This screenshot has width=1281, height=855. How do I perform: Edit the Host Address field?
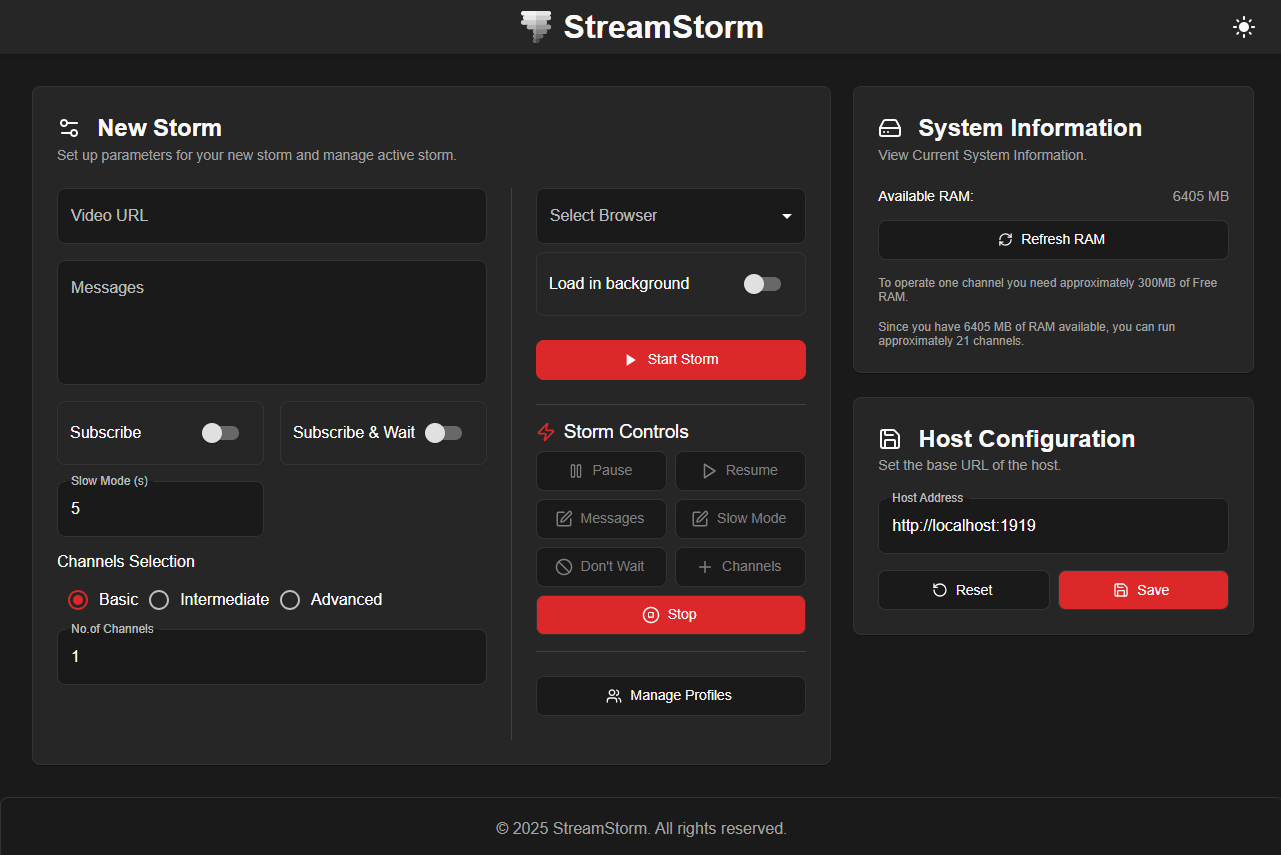[1053, 526]
